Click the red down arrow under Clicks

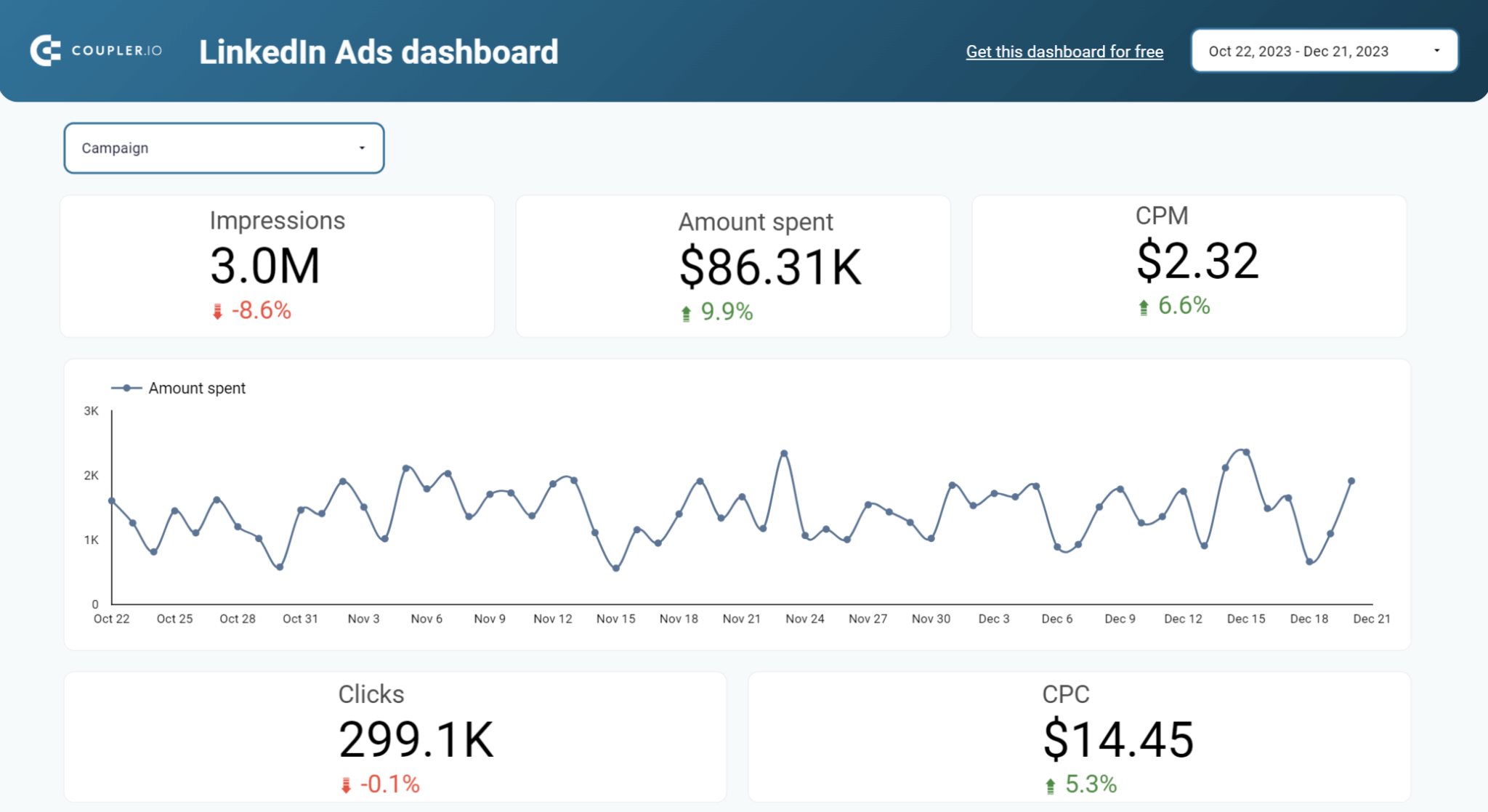(x=345, y=784)
